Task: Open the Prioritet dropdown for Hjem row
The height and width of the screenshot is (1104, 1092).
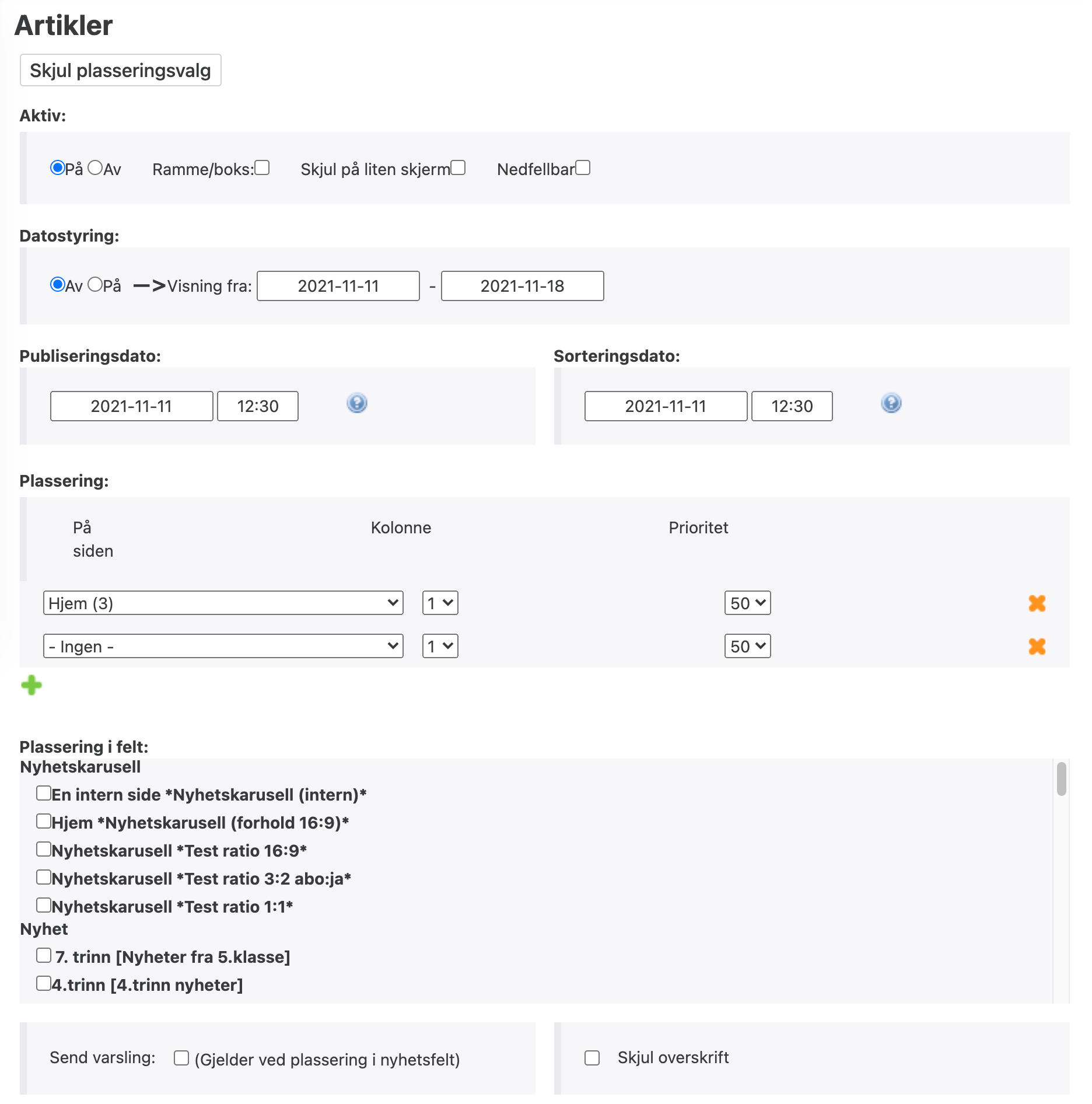Action: (x=747, y=603)
